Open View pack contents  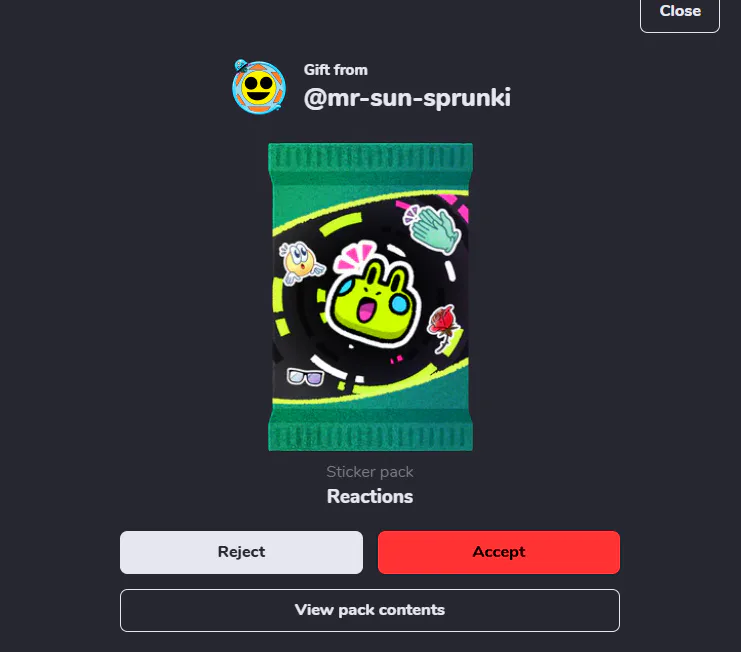(x=370, y=610)
